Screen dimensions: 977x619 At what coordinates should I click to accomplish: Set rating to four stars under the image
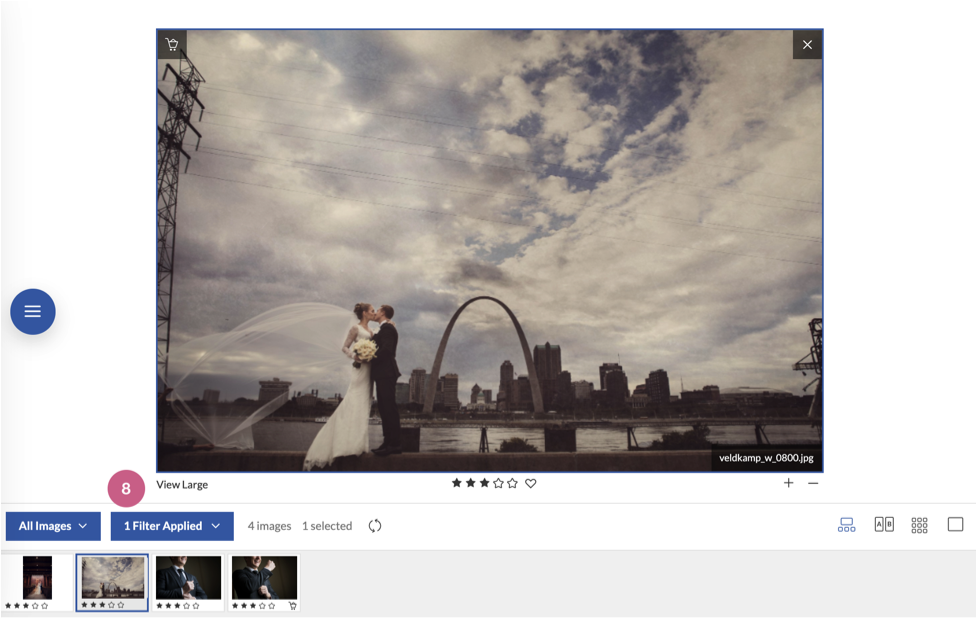(498, 483)
